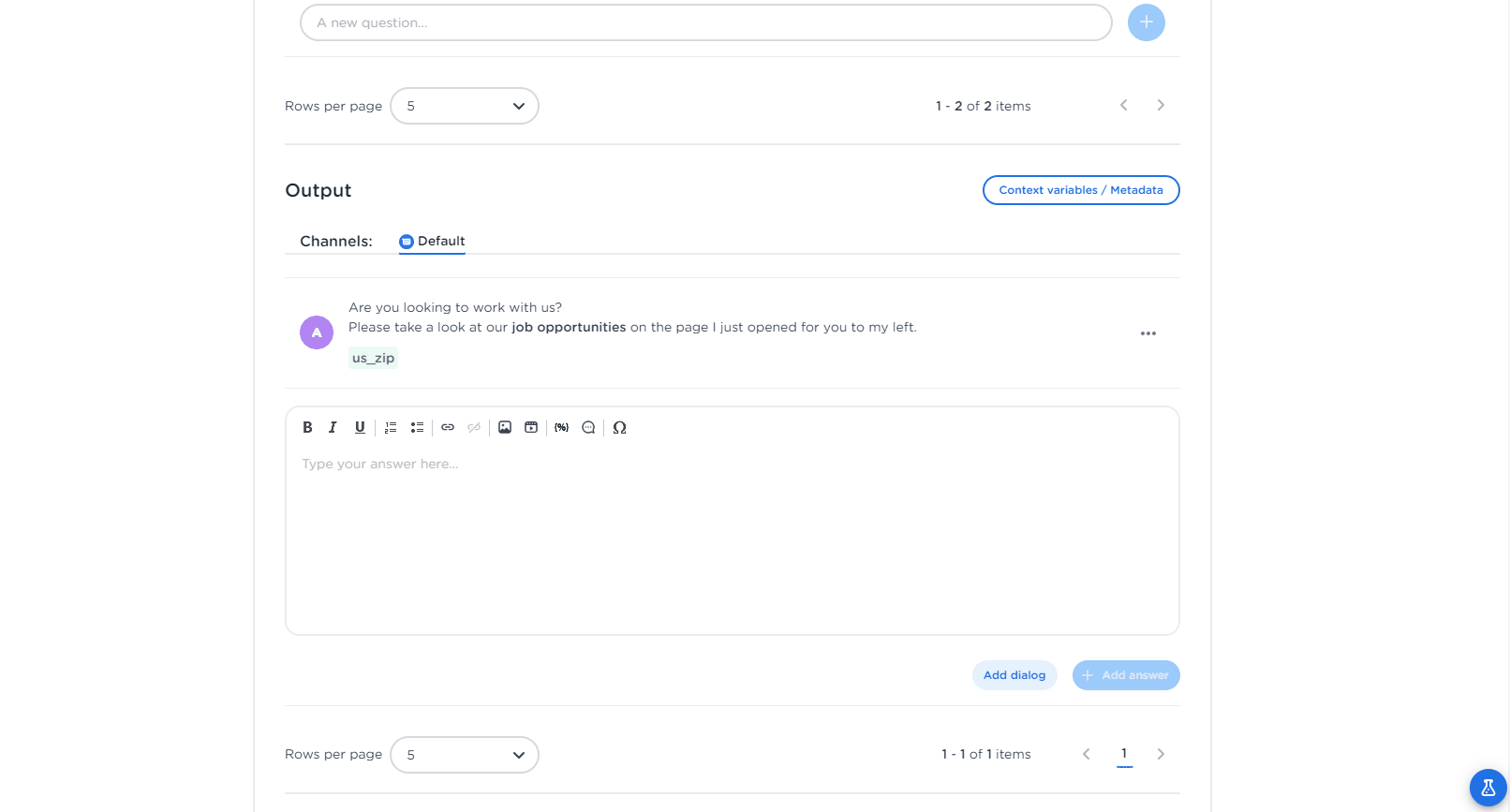This screenshot has height=812, width=1510.
Task: Apply underline formatting in the editor
Action: click(360, 427)
